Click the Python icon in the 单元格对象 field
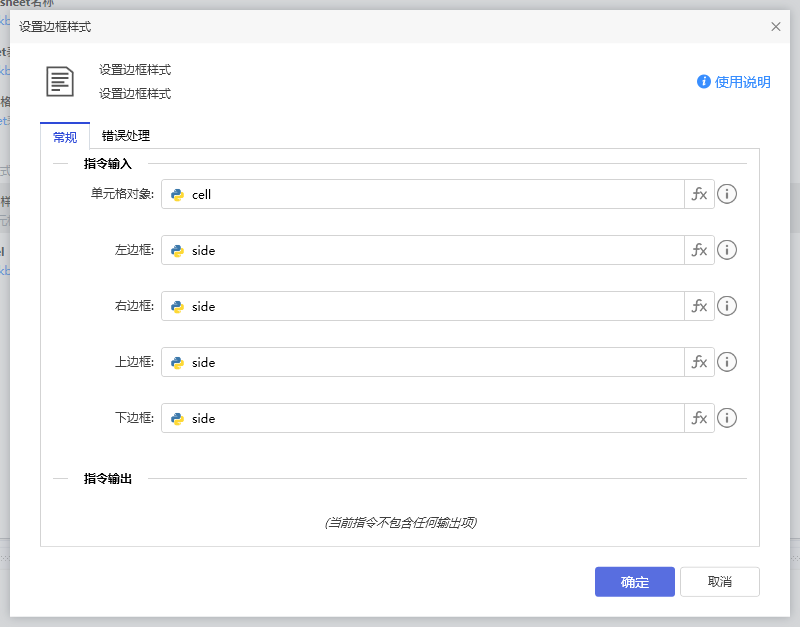The image size is (800, 627). coord(179,194)
